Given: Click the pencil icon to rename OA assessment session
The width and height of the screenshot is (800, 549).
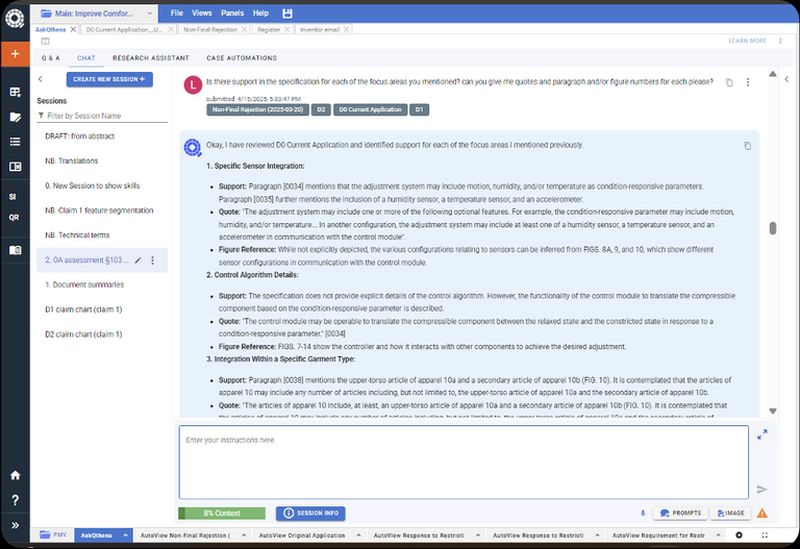Looking at the screenshot, I should pos(137,260).
